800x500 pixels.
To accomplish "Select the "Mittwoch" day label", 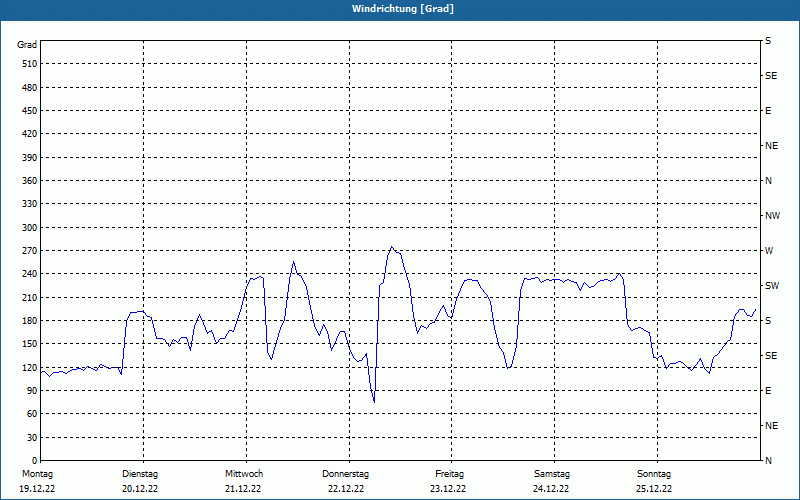I will (x=244, y=474).
